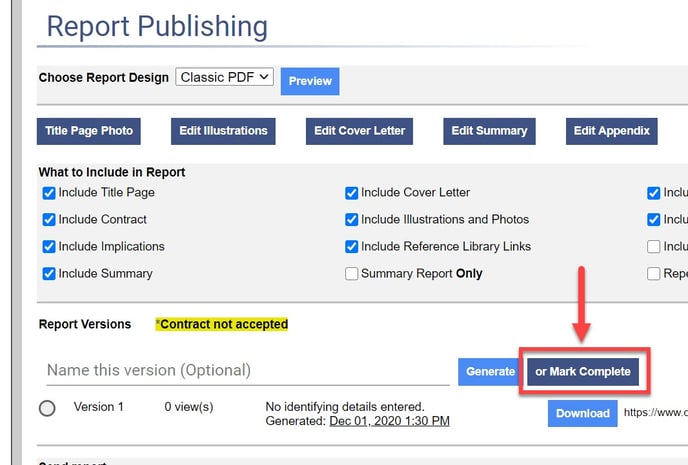
Task: Click the Preview button
Action: pyautogui.click(x=310, y=81)
